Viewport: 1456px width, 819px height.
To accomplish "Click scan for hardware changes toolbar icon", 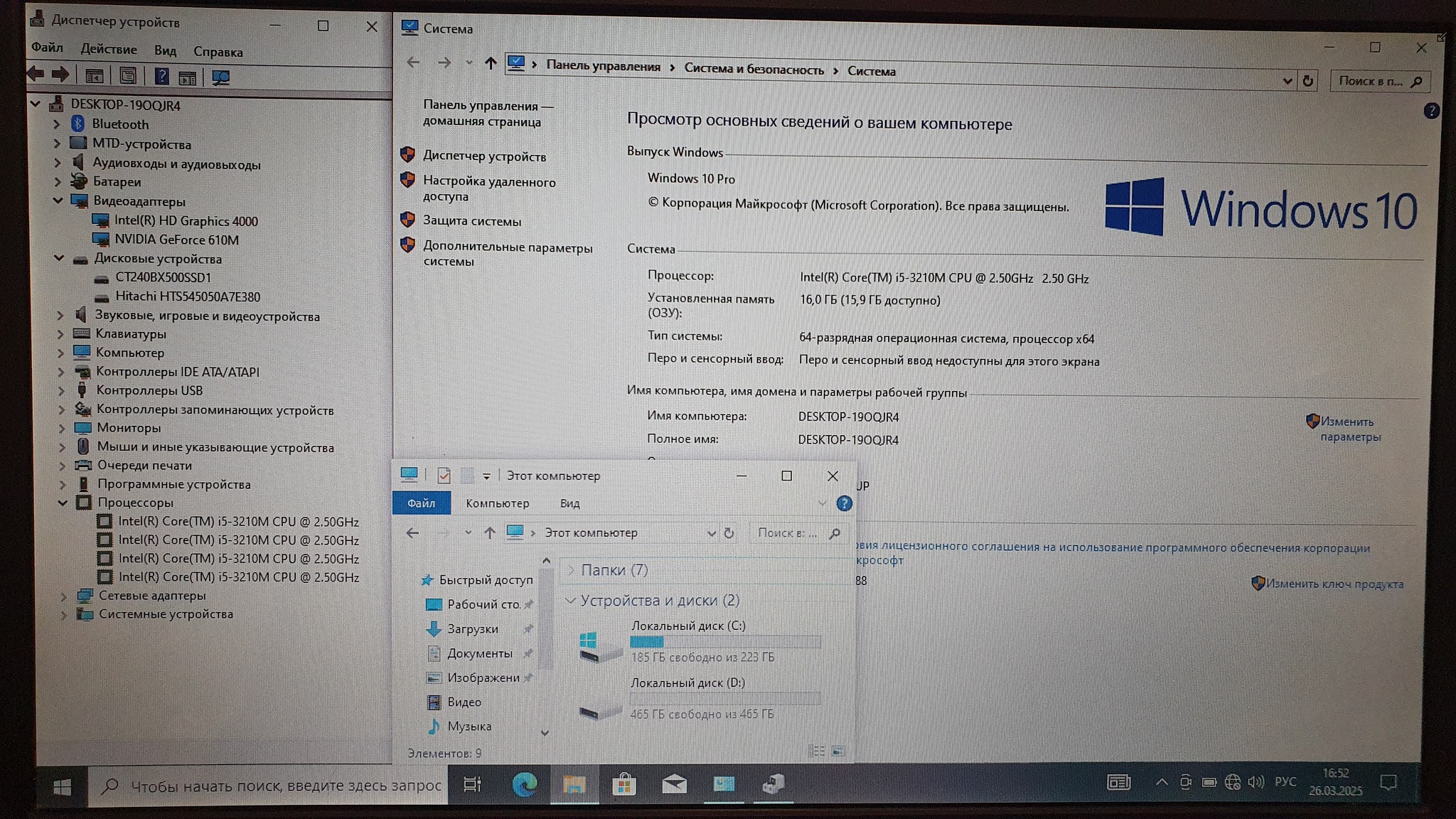I will coord(220,77).
